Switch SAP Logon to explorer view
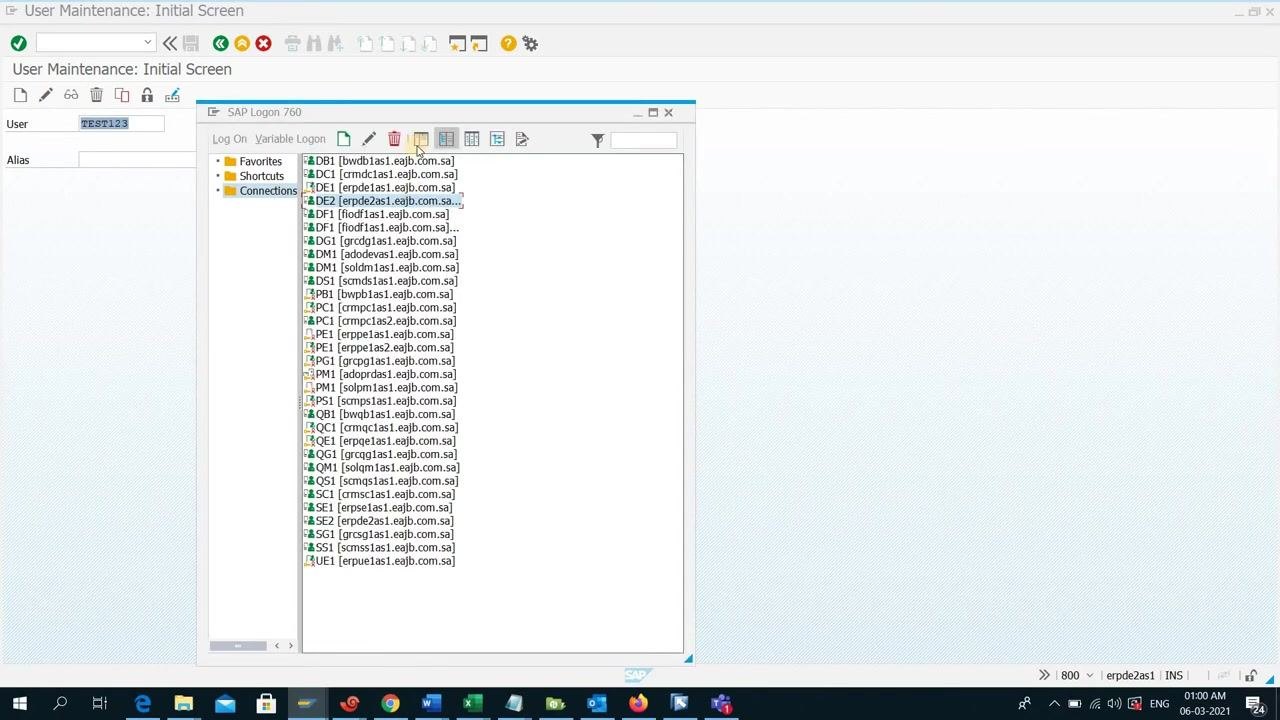Screen dimensions: 1280x720 coord(421,139)
